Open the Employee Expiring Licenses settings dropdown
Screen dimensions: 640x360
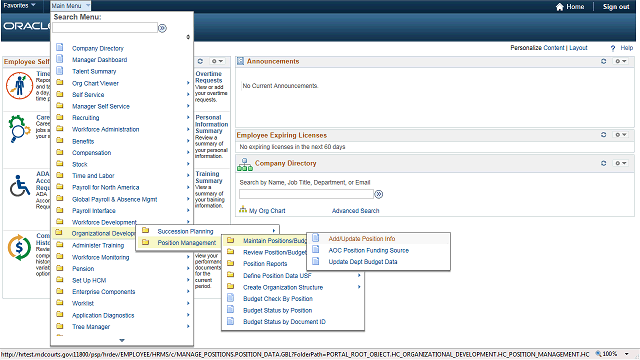click(621, 135)
